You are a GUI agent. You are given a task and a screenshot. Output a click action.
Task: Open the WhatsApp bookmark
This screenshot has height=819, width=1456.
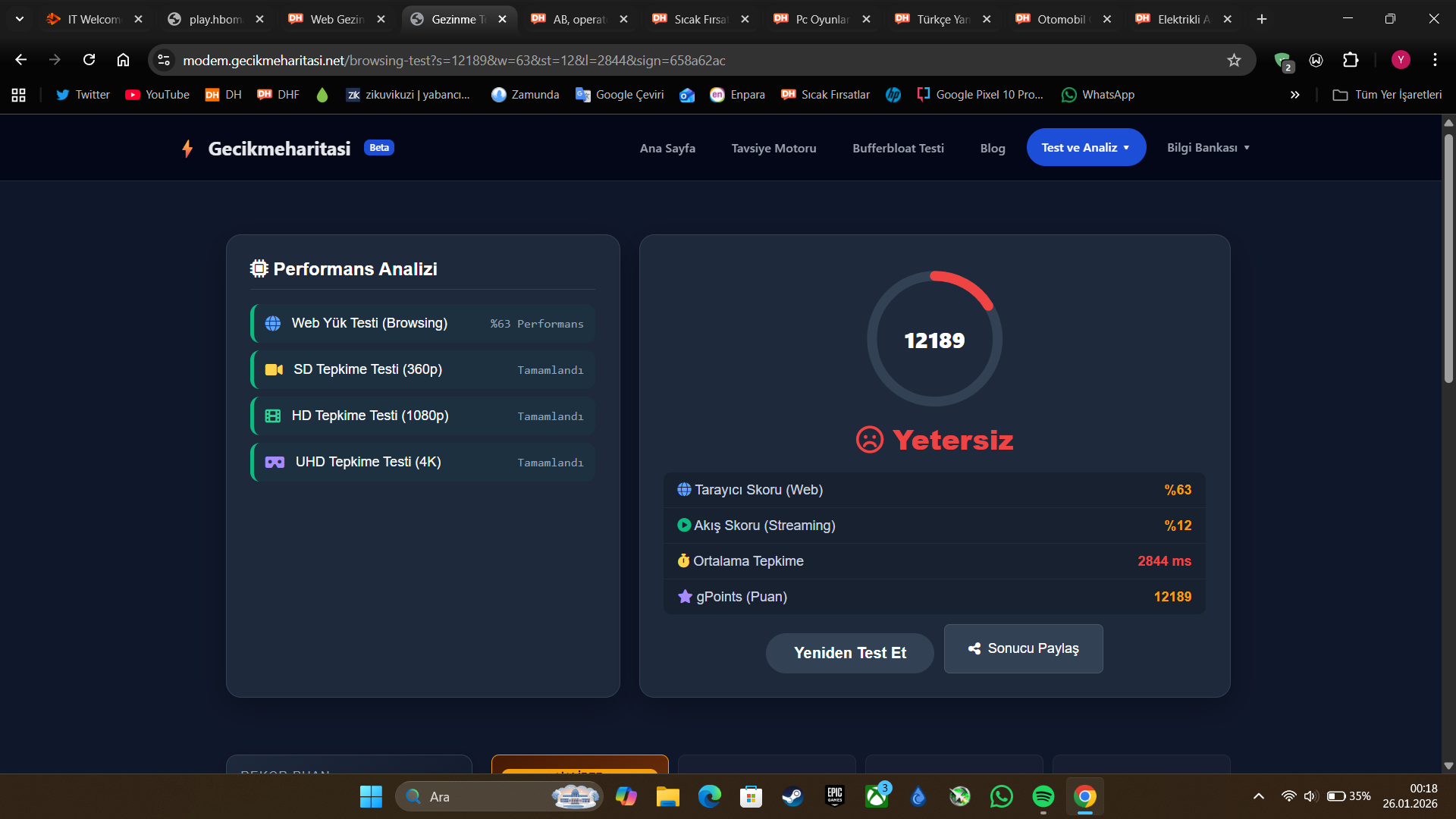1097,95
